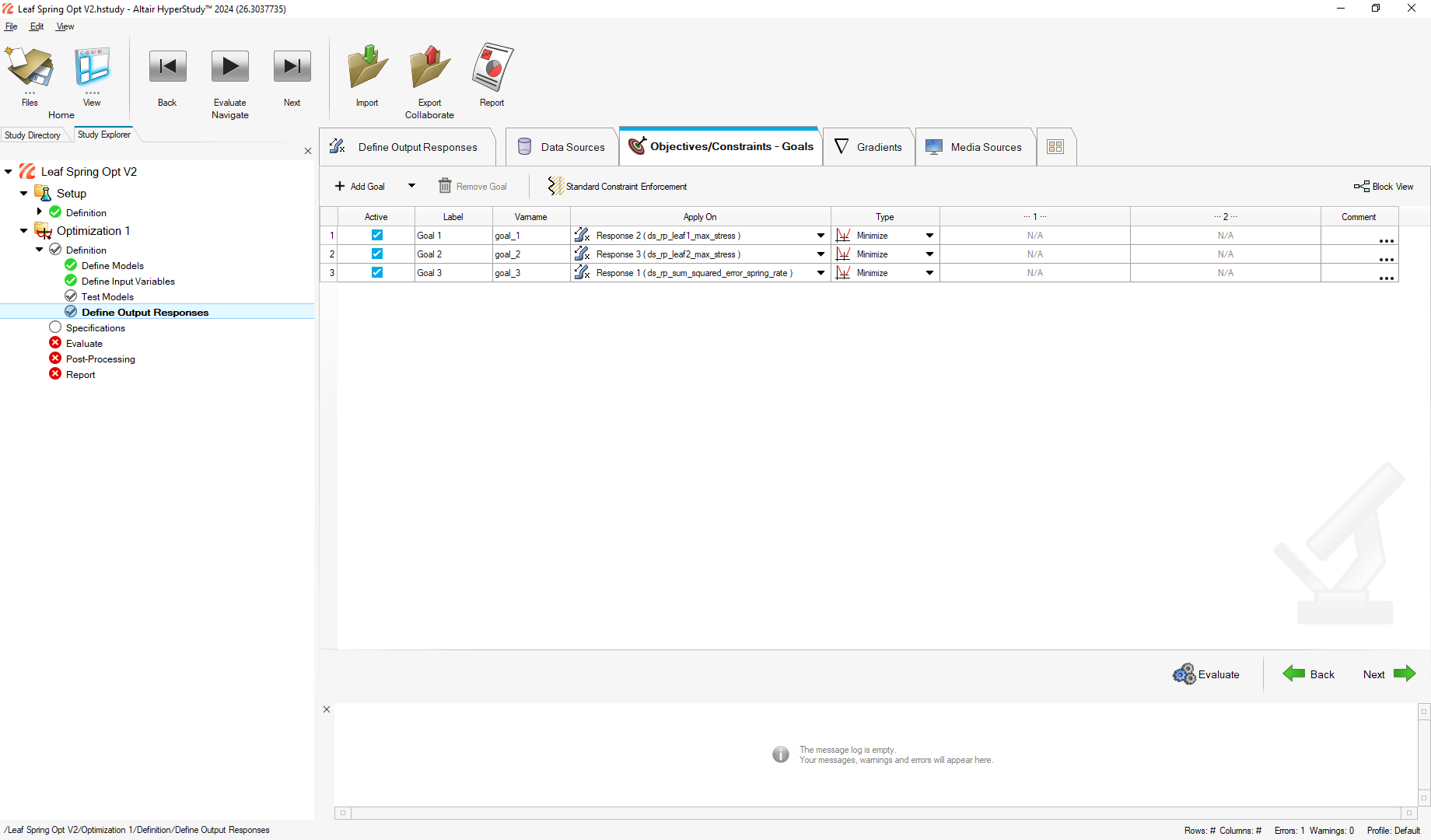
Task: Click the goal_3 varname cell
Action: pos(531,273)
